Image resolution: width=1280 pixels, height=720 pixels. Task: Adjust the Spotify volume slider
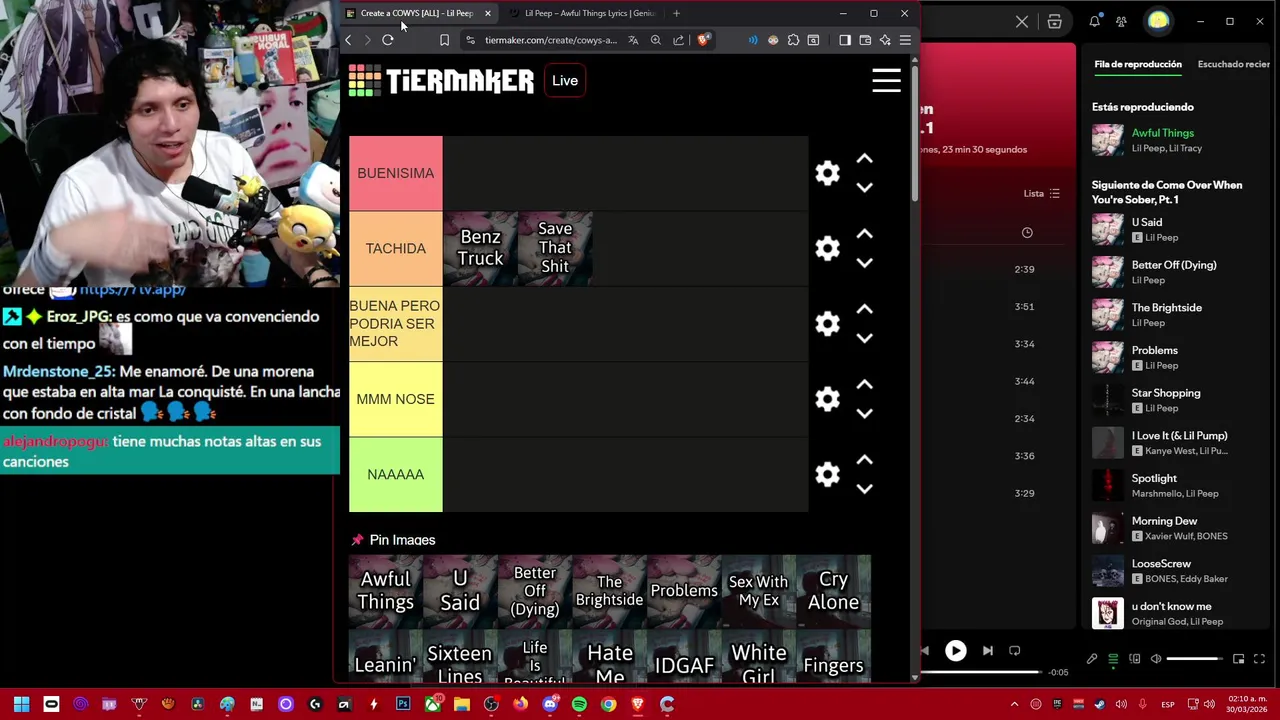[1195, 659]
